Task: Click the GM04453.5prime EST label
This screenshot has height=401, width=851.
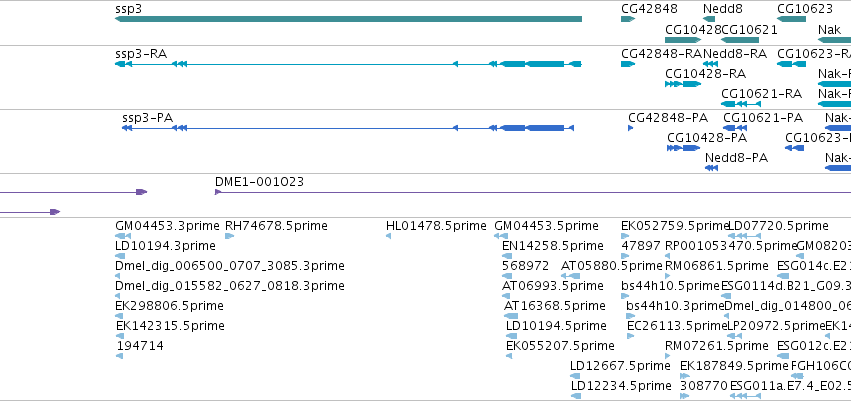Action: 547,226
